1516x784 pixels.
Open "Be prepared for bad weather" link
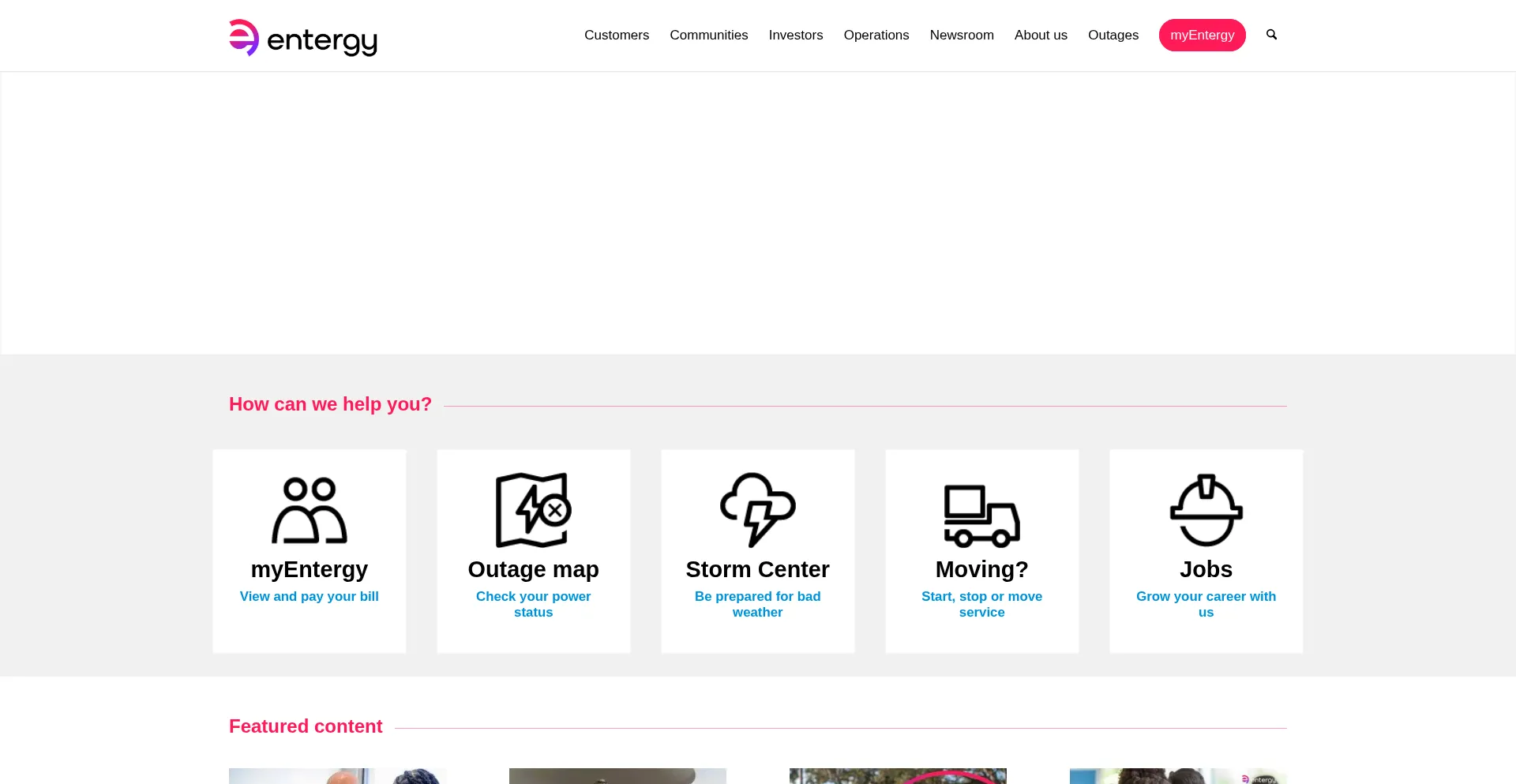757,604
